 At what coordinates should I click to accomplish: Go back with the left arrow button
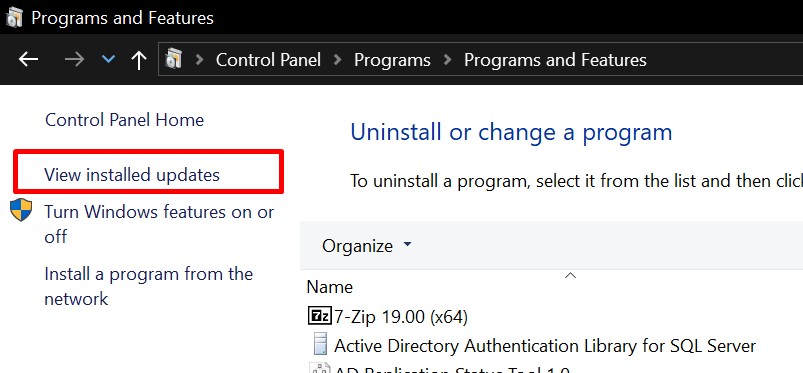coord(29,60)
